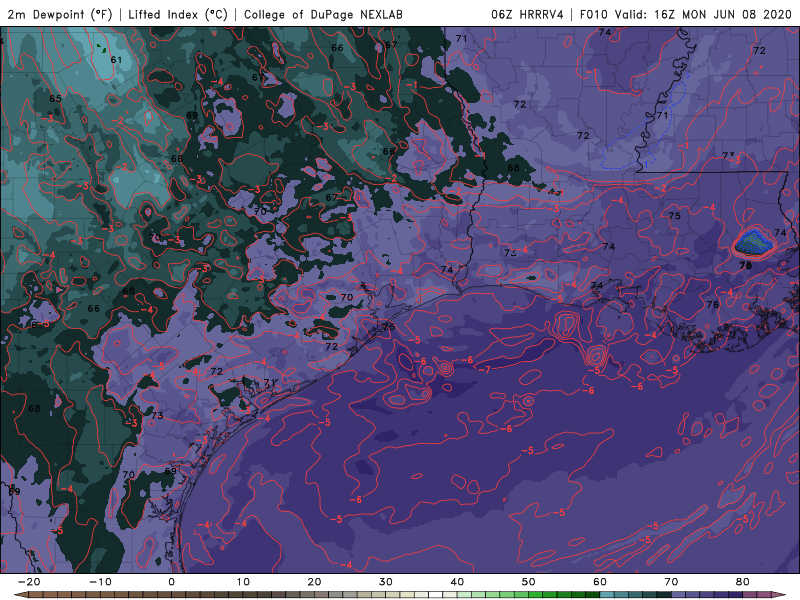This screenshot has width=800, height=600.
Task: Click the 0 tick label on the colorbar
Action: (171, 582)
